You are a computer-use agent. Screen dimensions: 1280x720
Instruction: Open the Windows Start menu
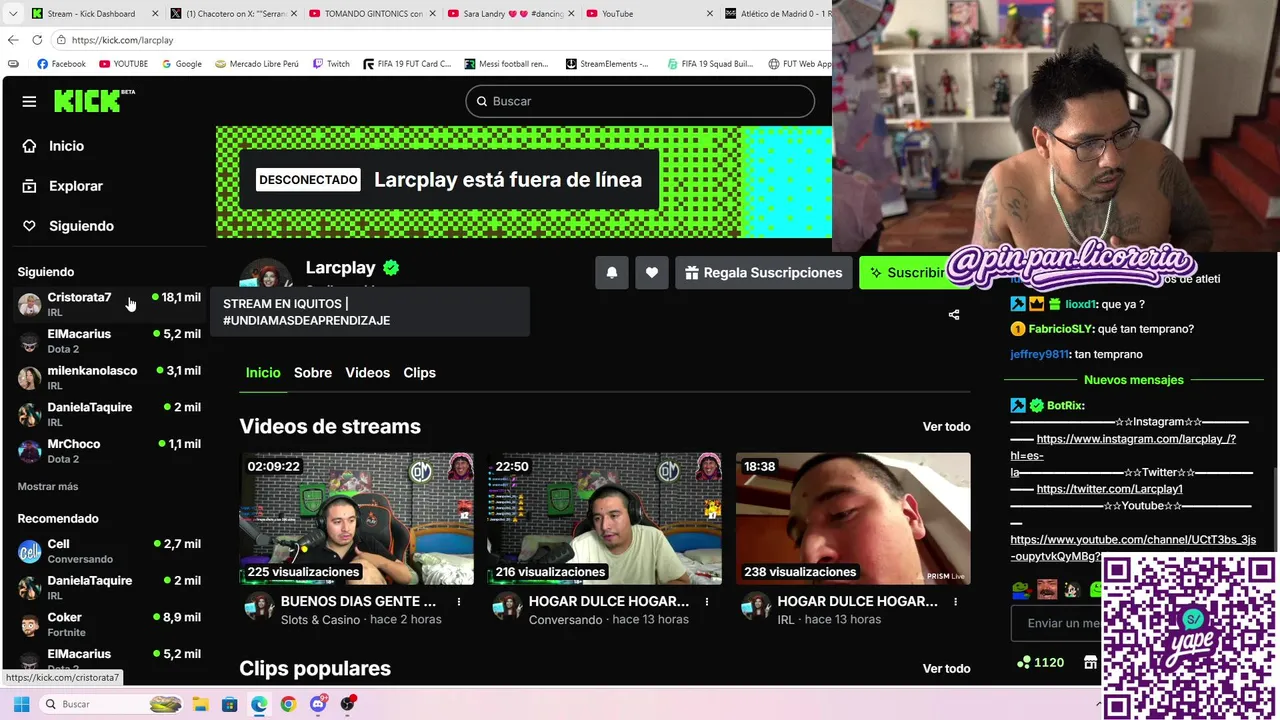[21, 704]
